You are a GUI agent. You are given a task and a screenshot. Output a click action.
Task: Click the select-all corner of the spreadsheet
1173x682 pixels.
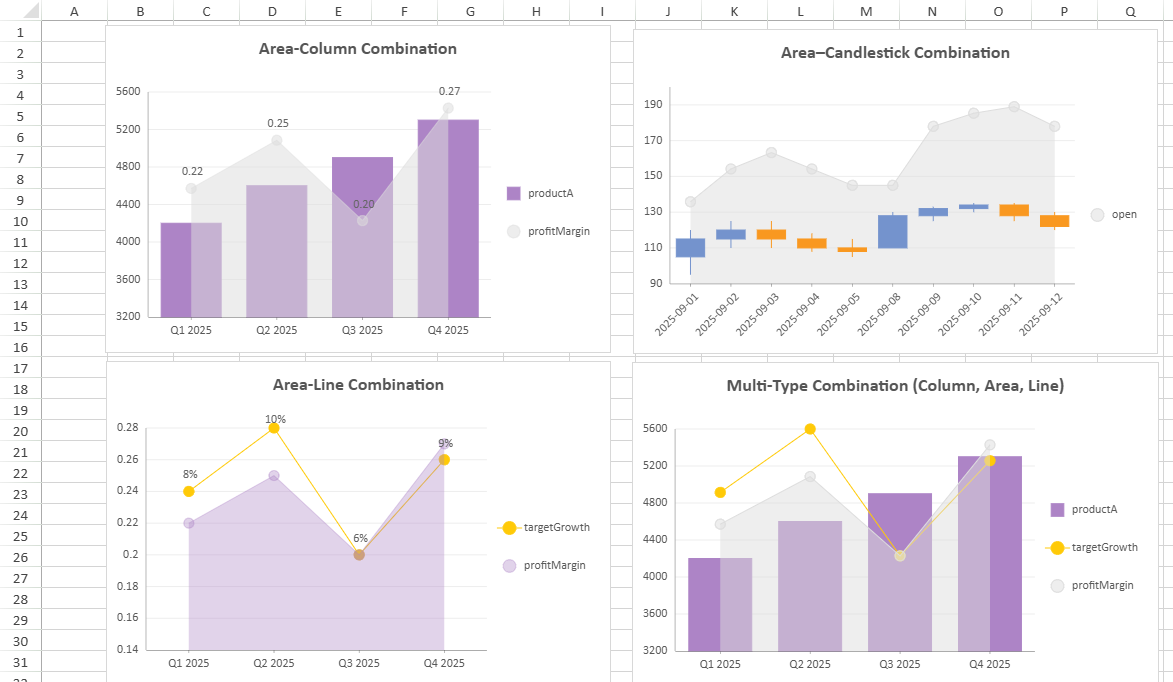[x=20, y=11]
